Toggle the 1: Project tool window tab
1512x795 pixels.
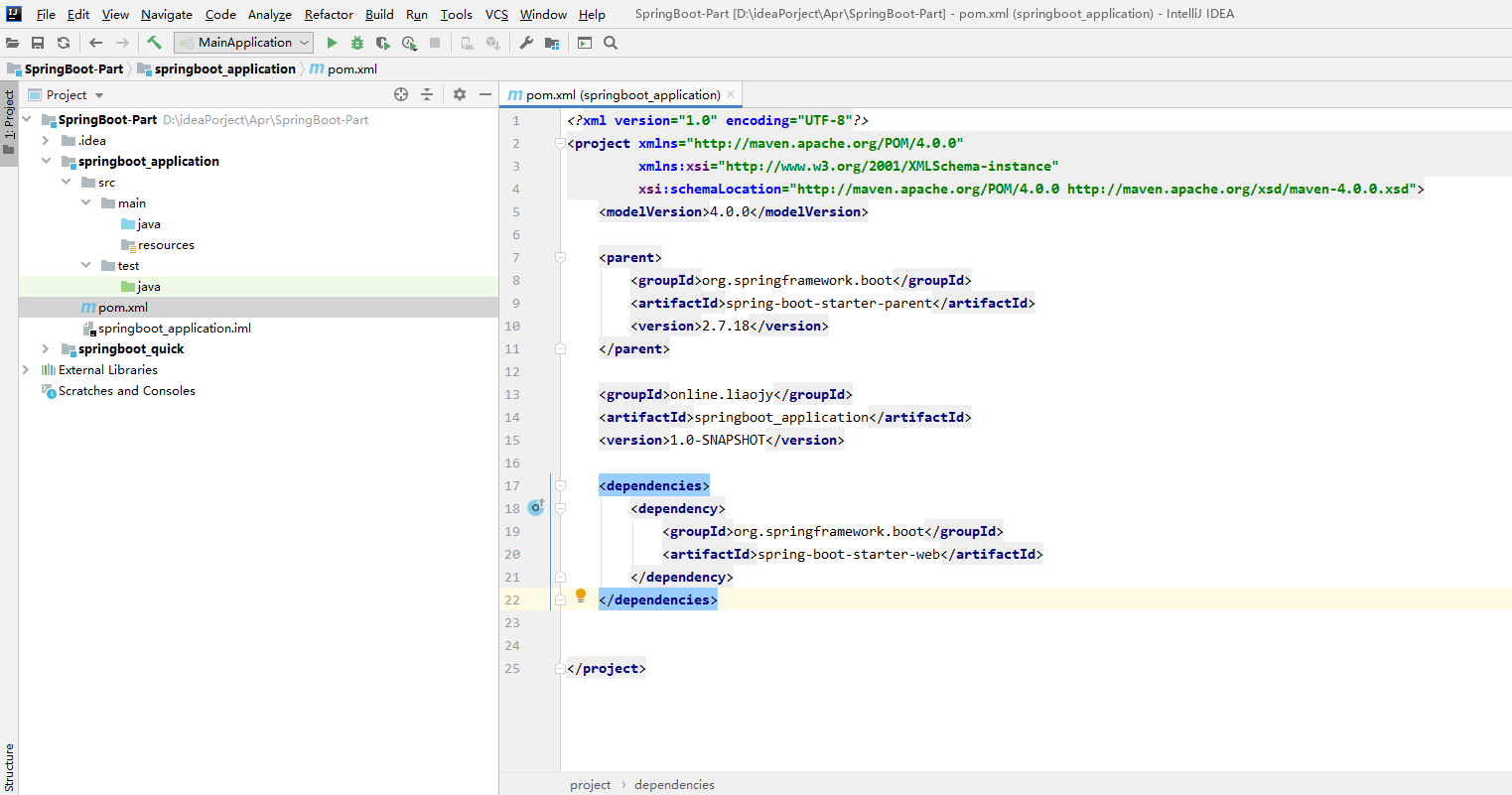click(x=9, y=123)
